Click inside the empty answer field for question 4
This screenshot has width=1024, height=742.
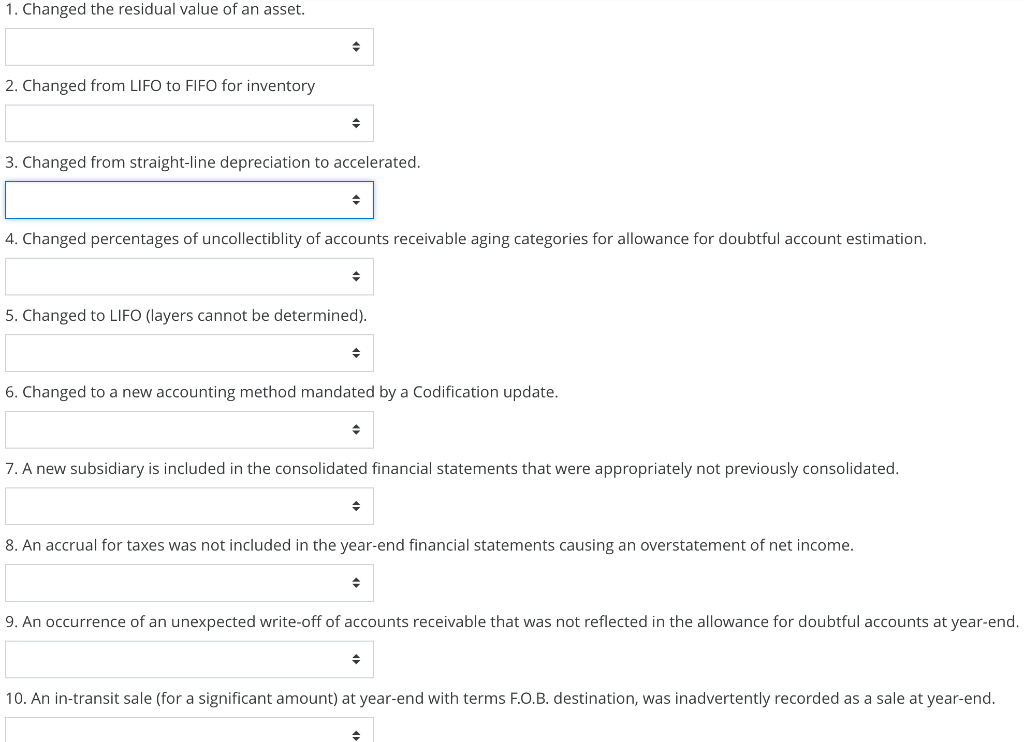(150, 276)
